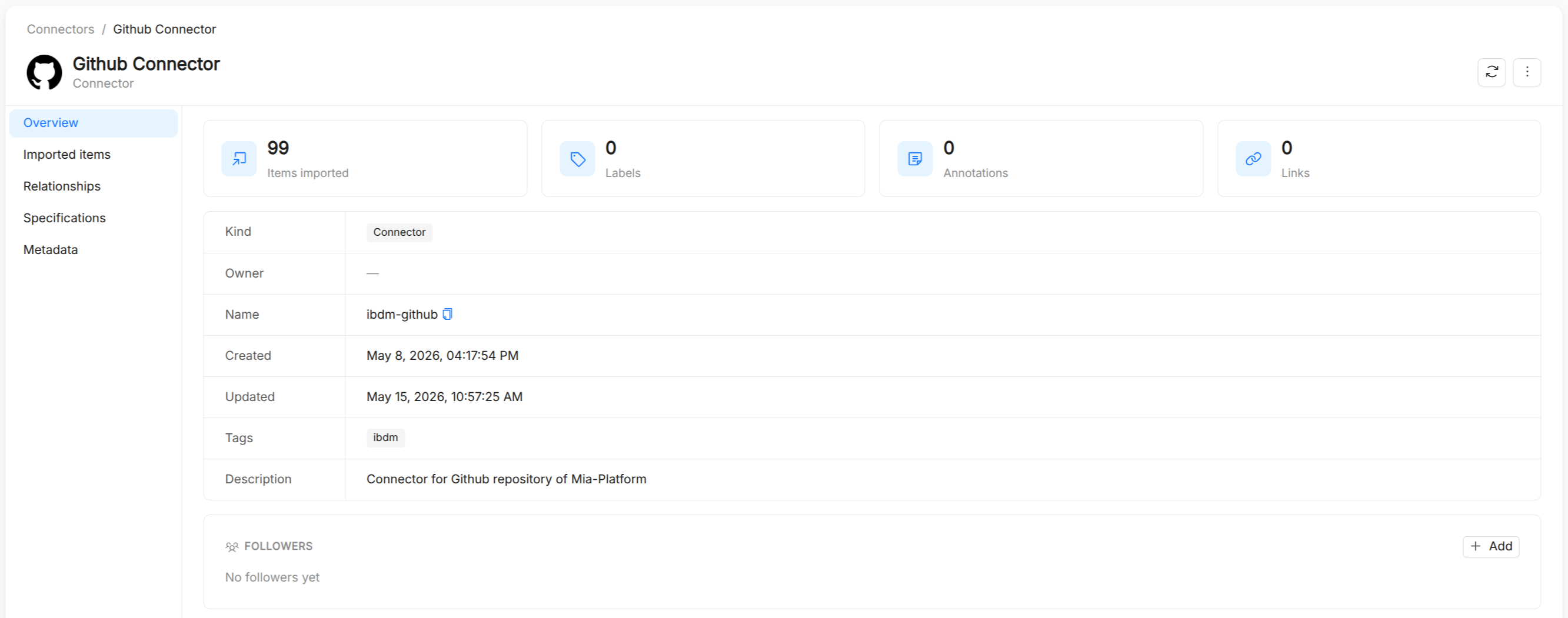This screenshot has height=618, width=1568.
Task: Click the Description row label
Action: (258, 479)
